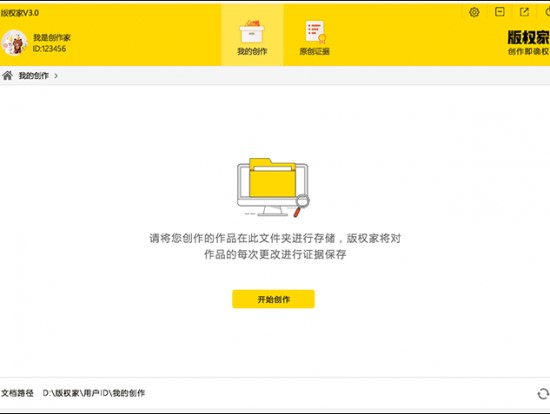Image resolution: width=550 pixels, height=414 pixels.
Task: Click the ID:123456 text
Action: pos(49,49)
